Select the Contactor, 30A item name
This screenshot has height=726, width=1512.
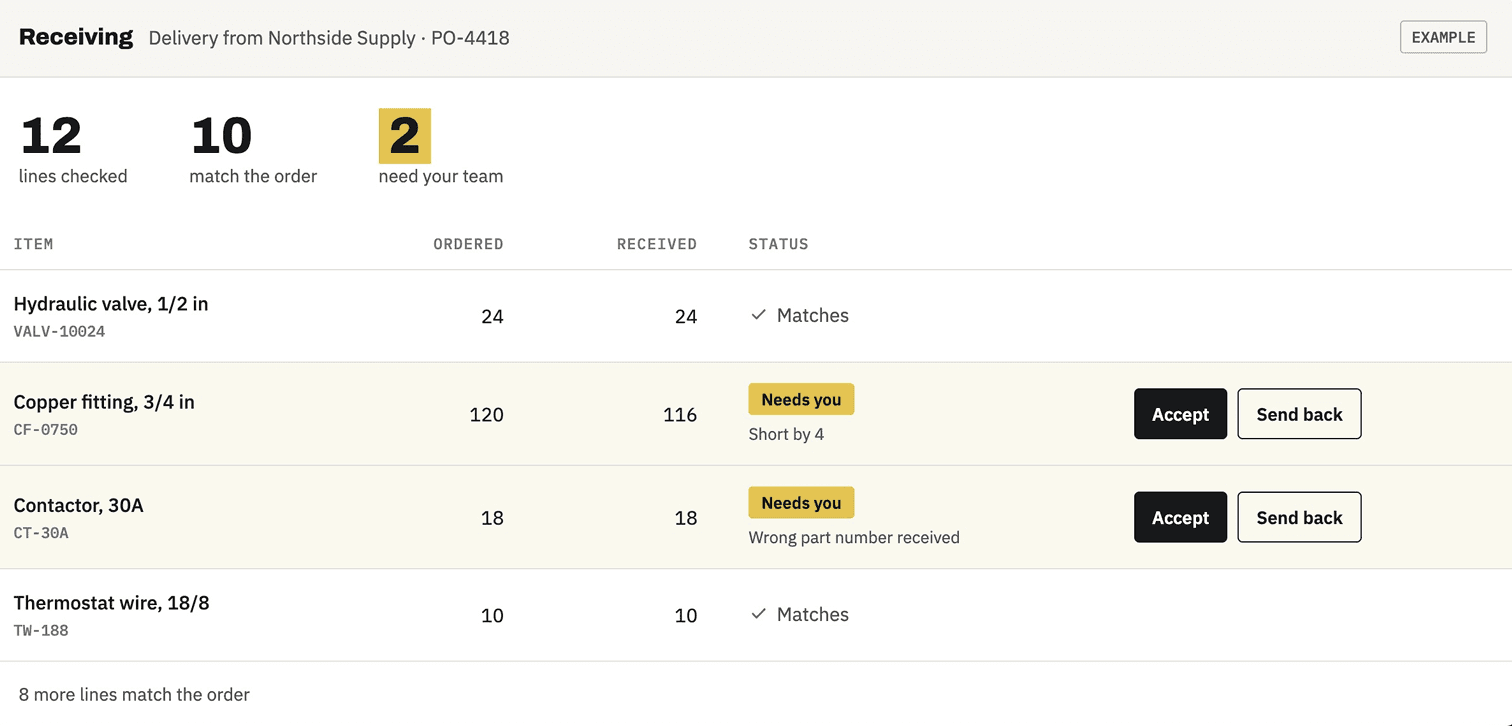click(x=79, y=505)
